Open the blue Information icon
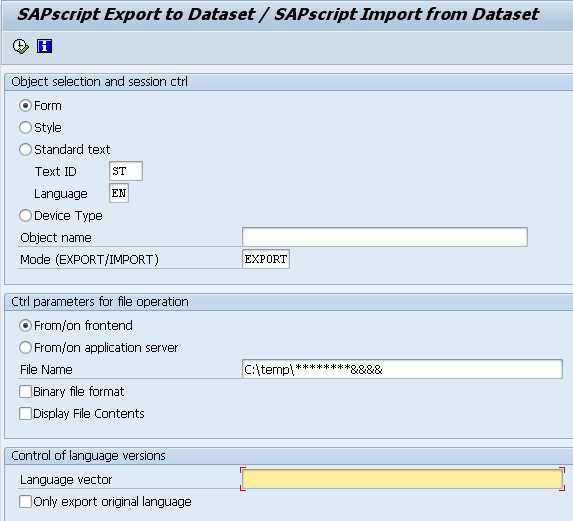The image size is (573, 521). (44, 46)
